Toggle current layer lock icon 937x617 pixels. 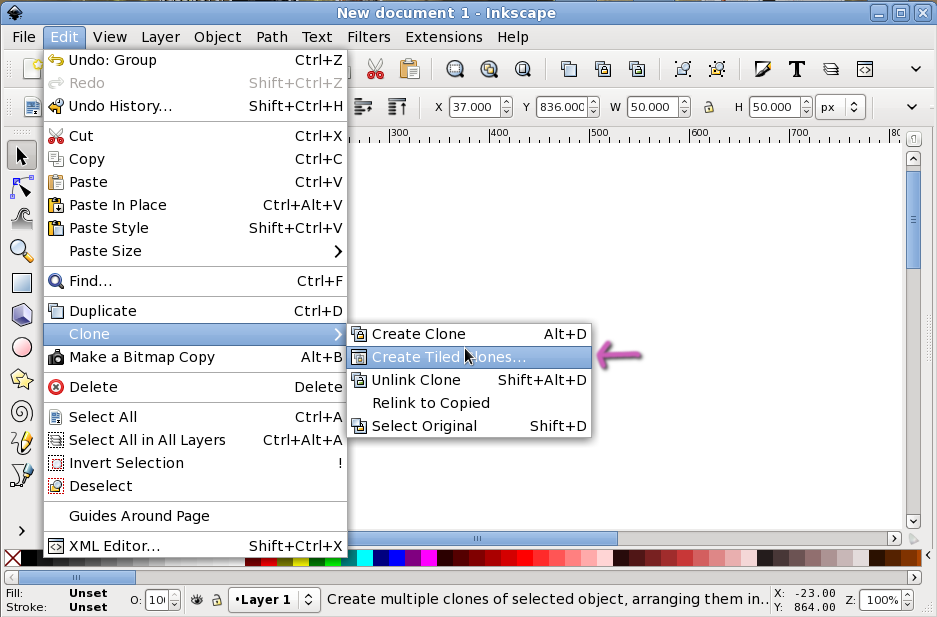tap(216, 600)
